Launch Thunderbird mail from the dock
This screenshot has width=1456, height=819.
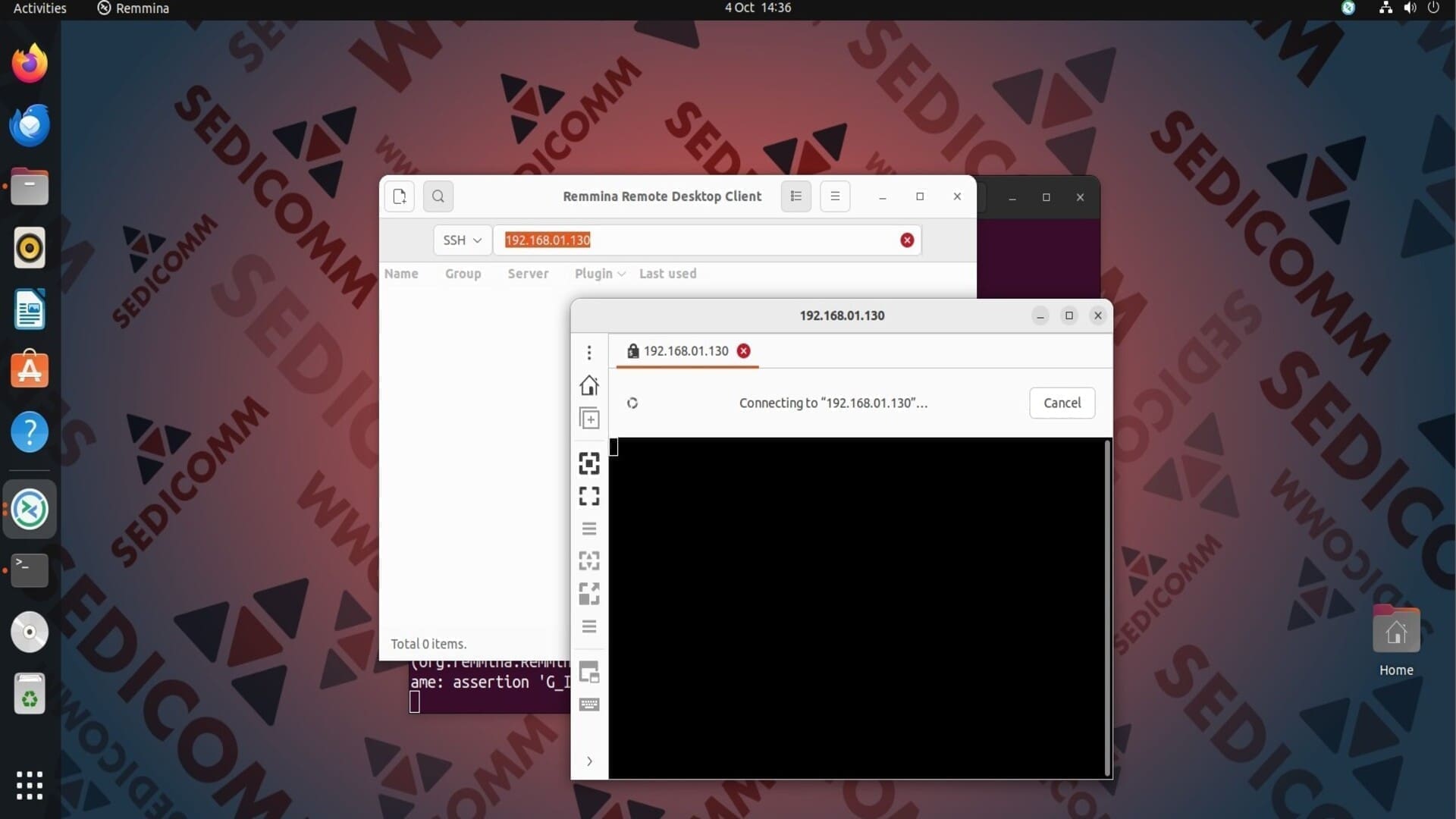[30, 125]
